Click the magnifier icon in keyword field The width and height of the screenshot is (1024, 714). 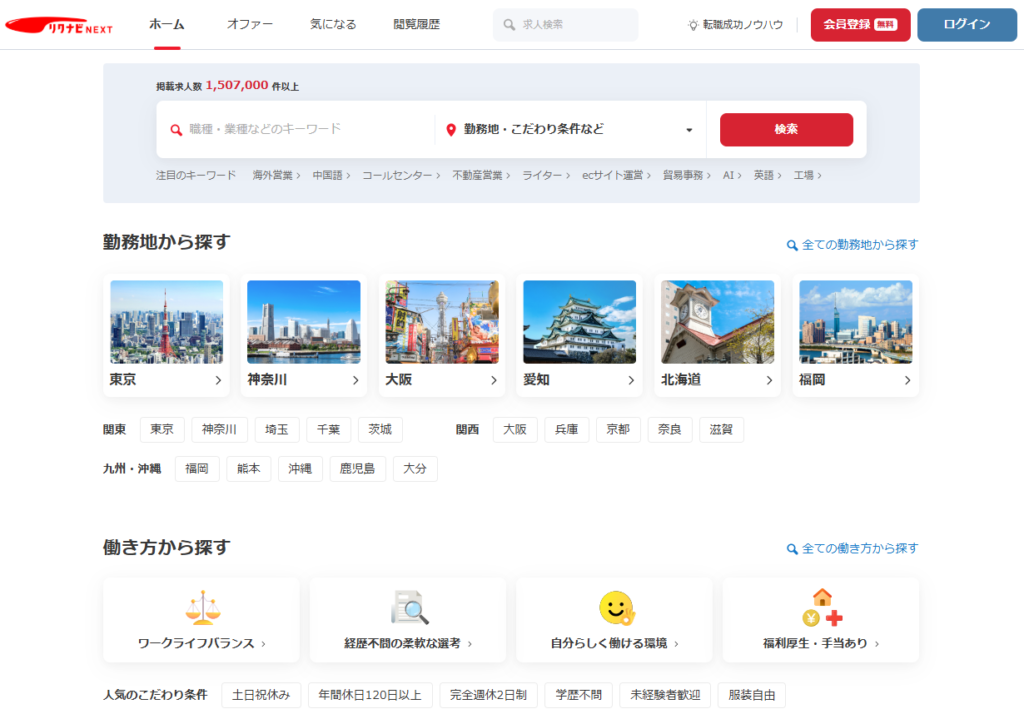[x=176, y=130]
